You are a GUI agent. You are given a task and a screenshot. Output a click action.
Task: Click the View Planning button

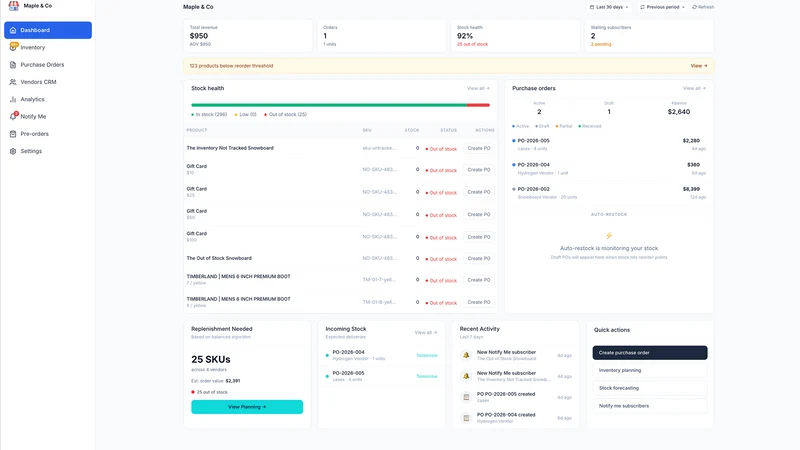247,407
